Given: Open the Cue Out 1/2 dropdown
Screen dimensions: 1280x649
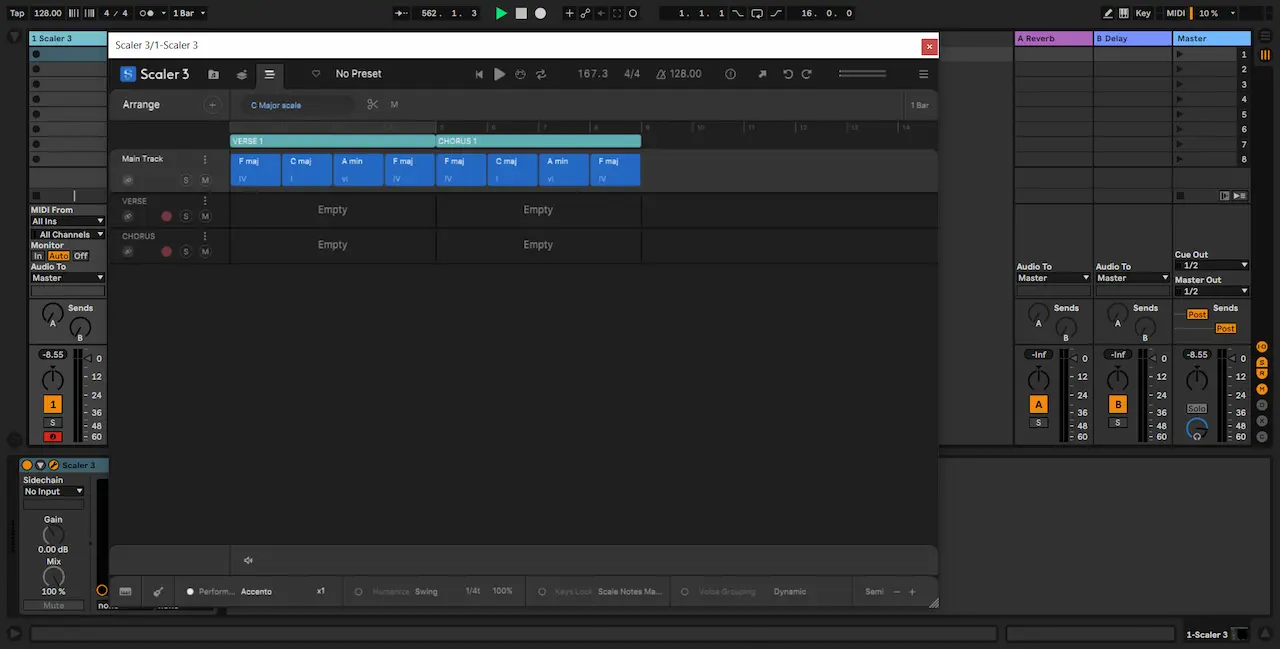Looking at the screenshot, I should click(x=1212, y=265).
